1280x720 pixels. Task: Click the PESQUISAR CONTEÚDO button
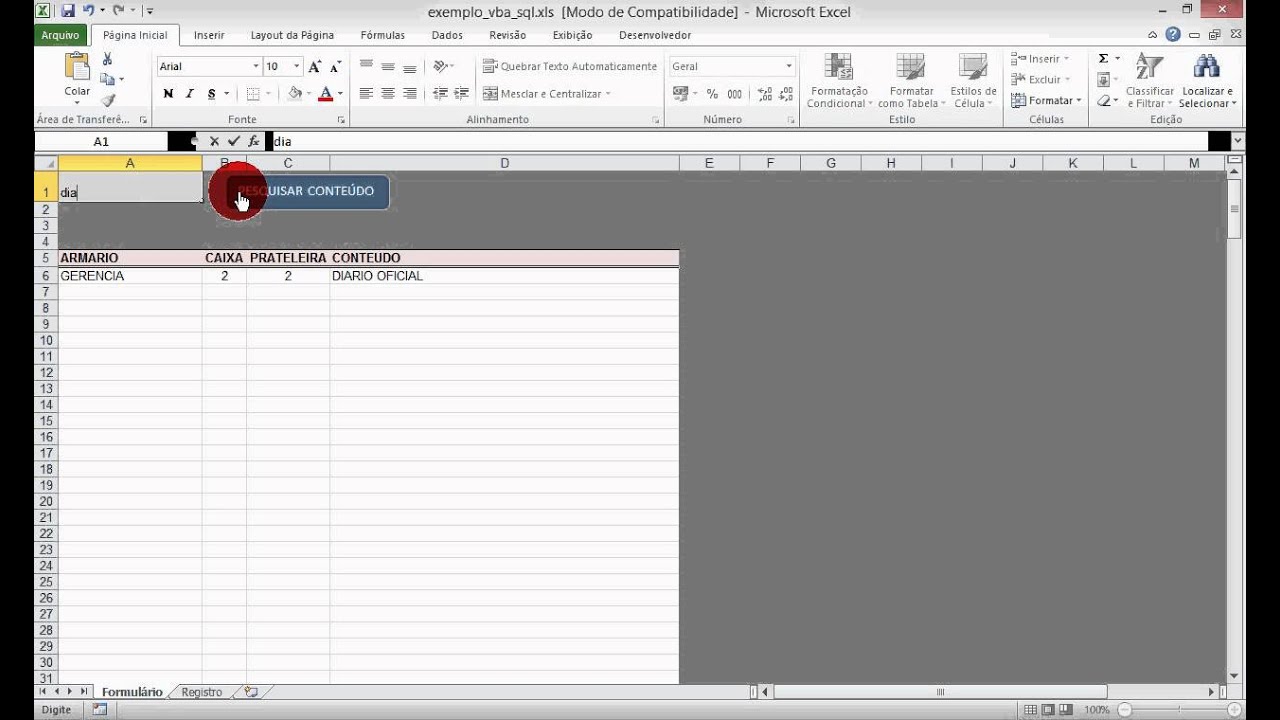[x=307, y=191]
